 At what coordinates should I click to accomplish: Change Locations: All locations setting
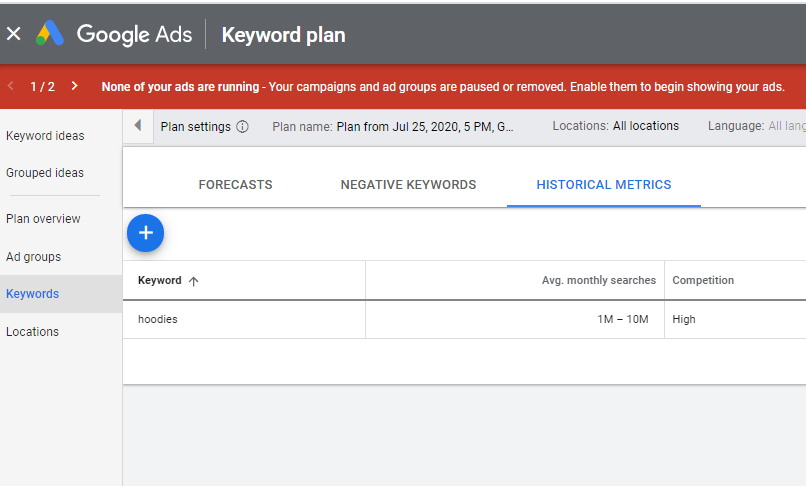[615, 126]
